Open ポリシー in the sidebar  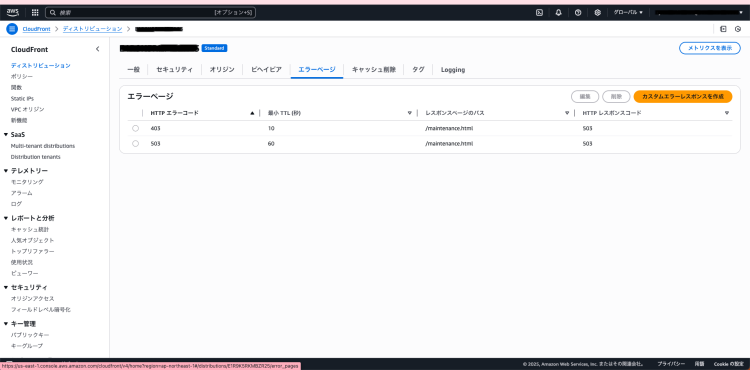pyautogui.click(x=22, y=76)
